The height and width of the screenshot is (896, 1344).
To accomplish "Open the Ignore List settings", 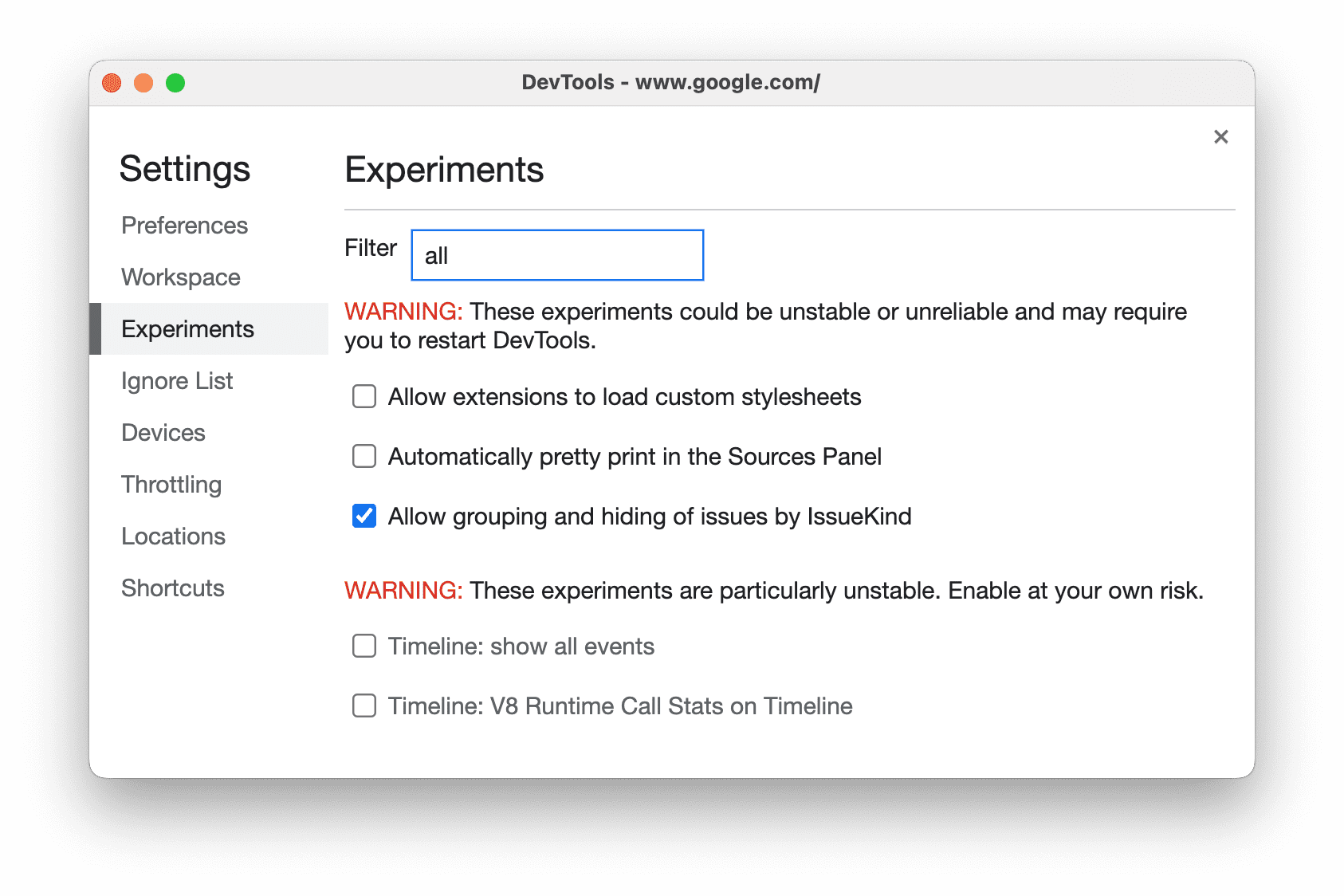I will (176, 381).
